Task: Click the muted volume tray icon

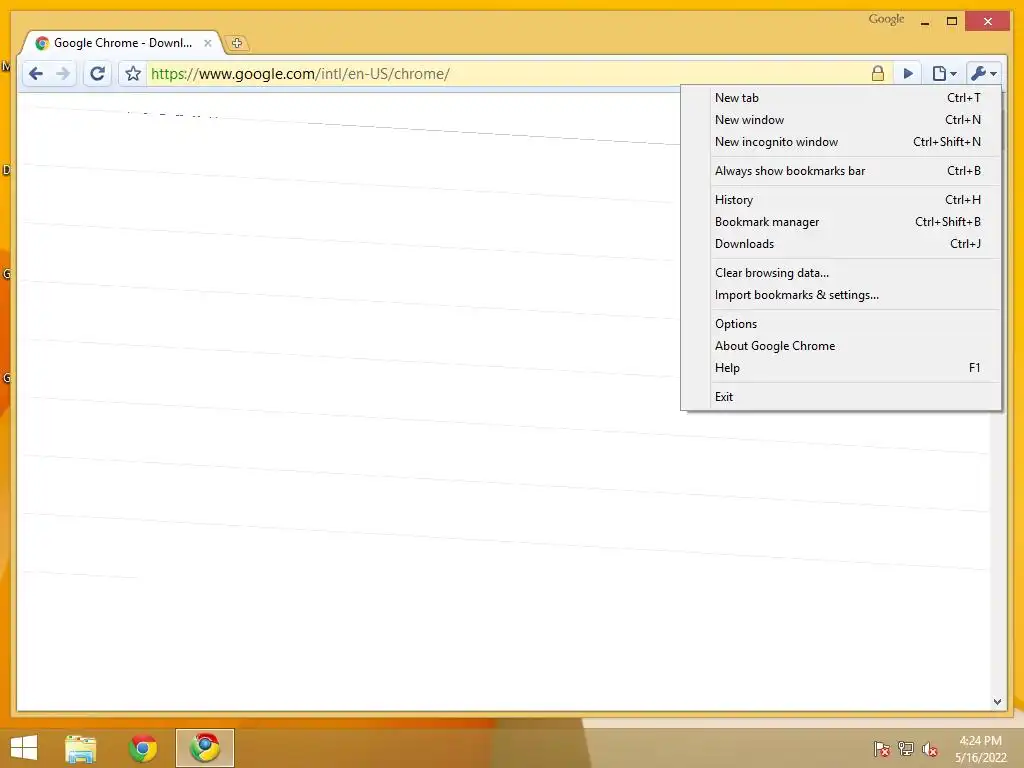Action: click(930, 749)
